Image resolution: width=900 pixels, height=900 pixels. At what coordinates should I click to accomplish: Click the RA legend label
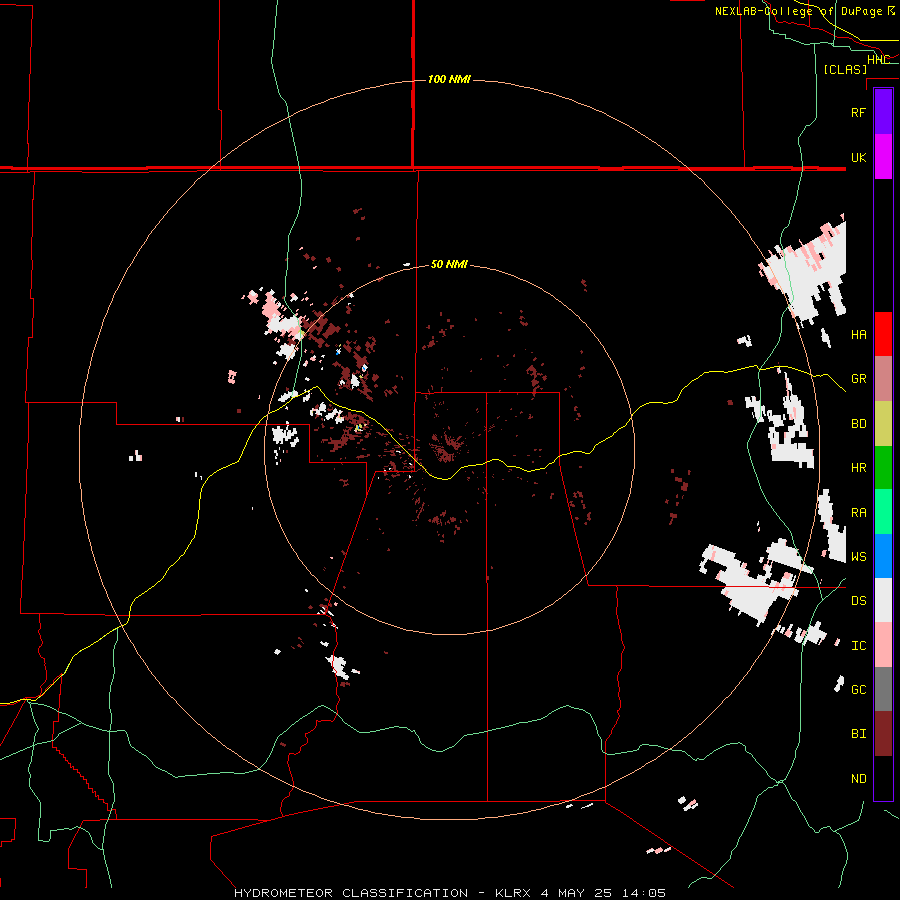coord(858,513)
